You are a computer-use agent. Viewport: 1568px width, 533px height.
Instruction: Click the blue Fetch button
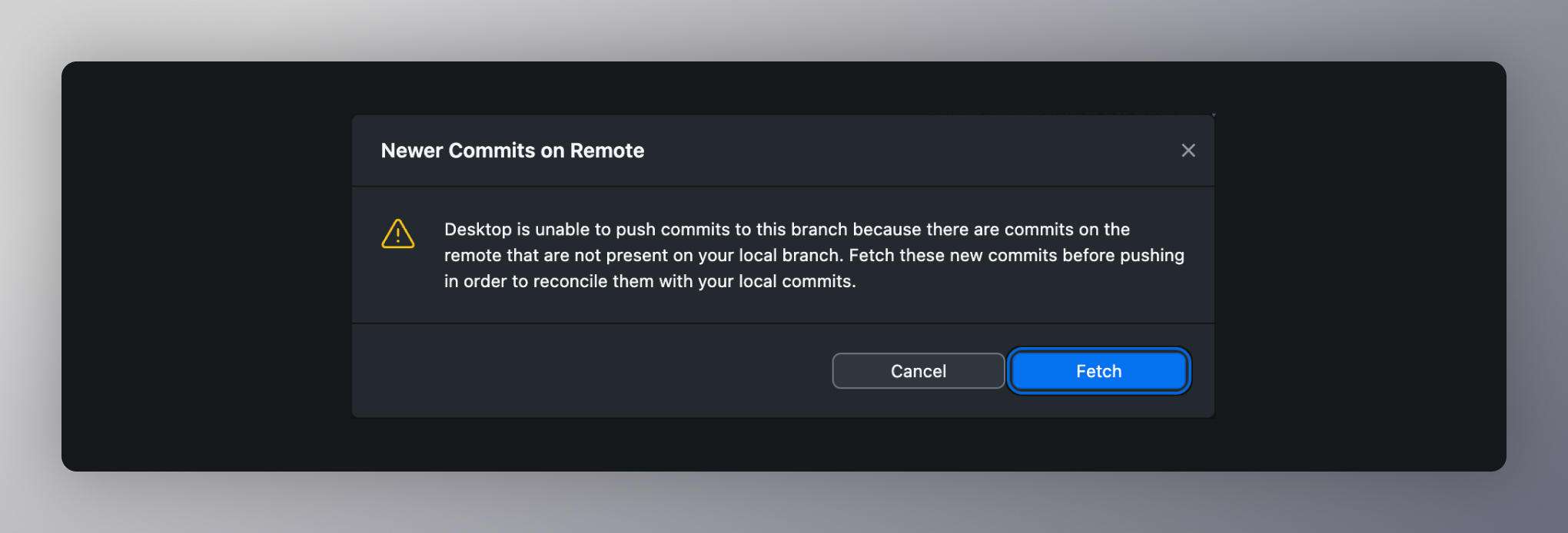[1098, 371]
